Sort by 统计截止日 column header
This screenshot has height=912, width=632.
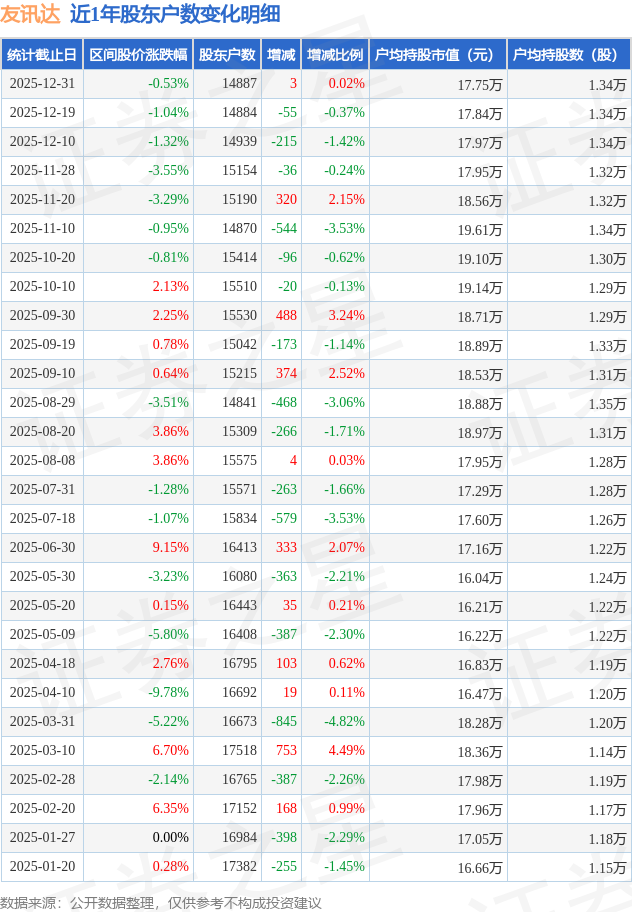(x=42, y=55)
